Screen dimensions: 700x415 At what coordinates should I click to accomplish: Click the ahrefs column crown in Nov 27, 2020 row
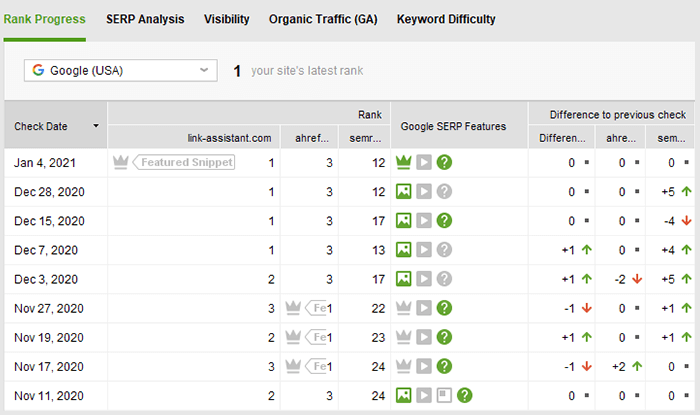(x=293, y=308)
